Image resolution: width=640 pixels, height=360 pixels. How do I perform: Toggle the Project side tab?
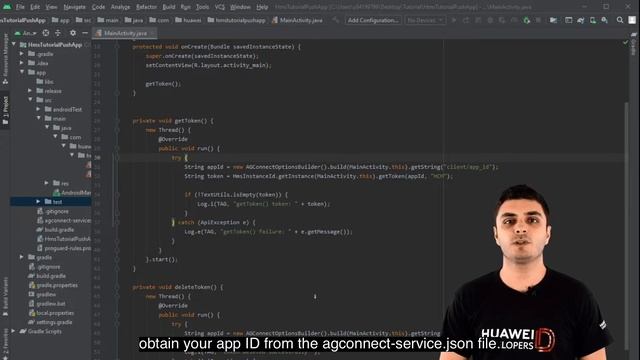point(5,110)
